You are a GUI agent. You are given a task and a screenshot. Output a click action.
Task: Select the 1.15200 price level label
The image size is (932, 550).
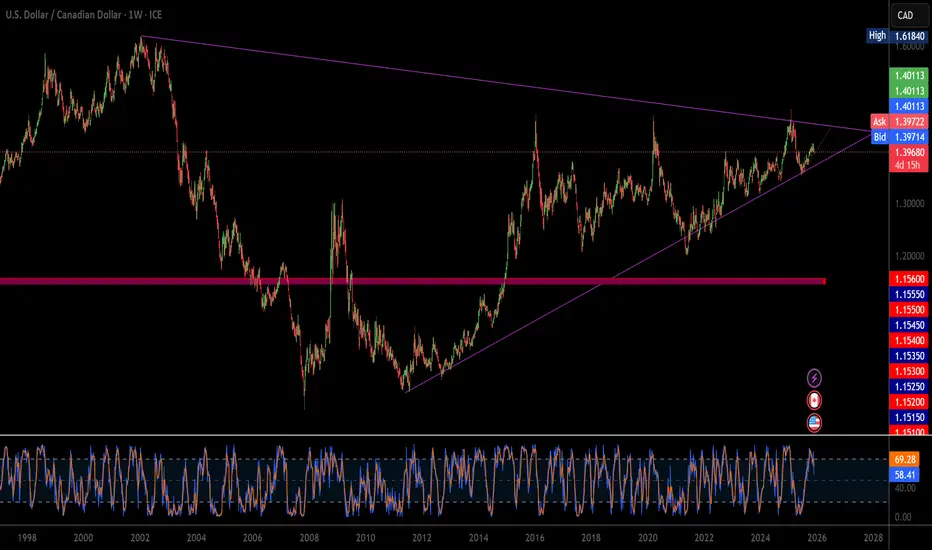pos(908,402)
